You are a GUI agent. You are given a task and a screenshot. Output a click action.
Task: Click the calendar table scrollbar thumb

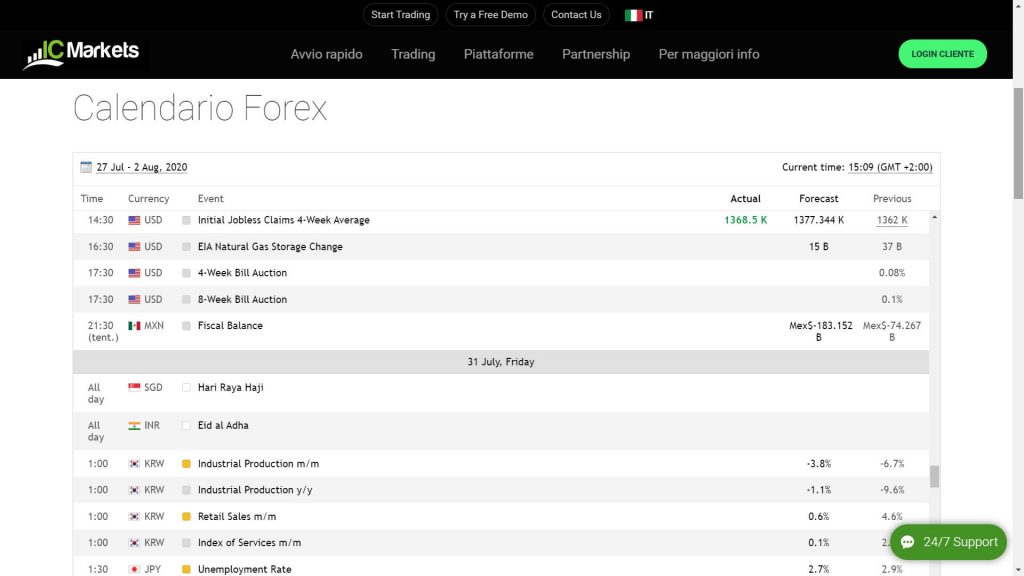point(934,476)
